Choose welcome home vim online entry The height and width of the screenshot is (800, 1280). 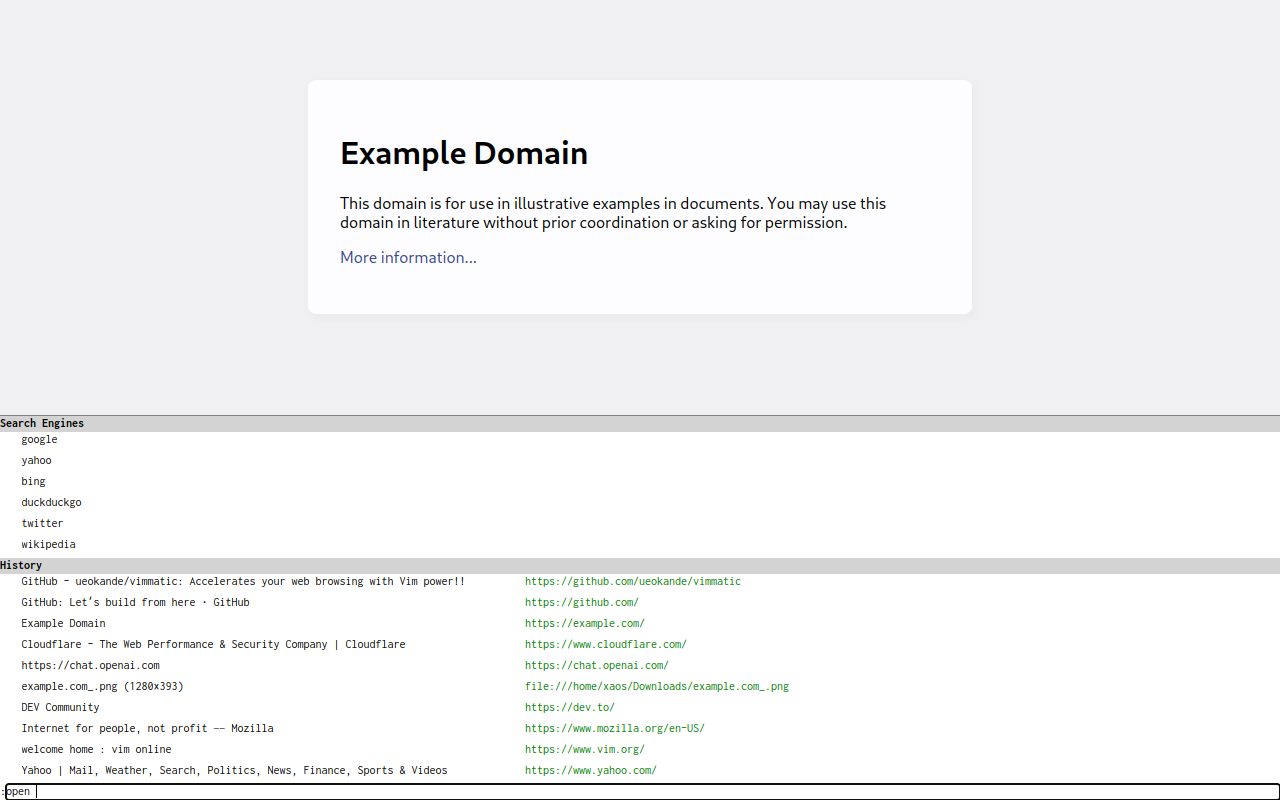tap(97, 750)
